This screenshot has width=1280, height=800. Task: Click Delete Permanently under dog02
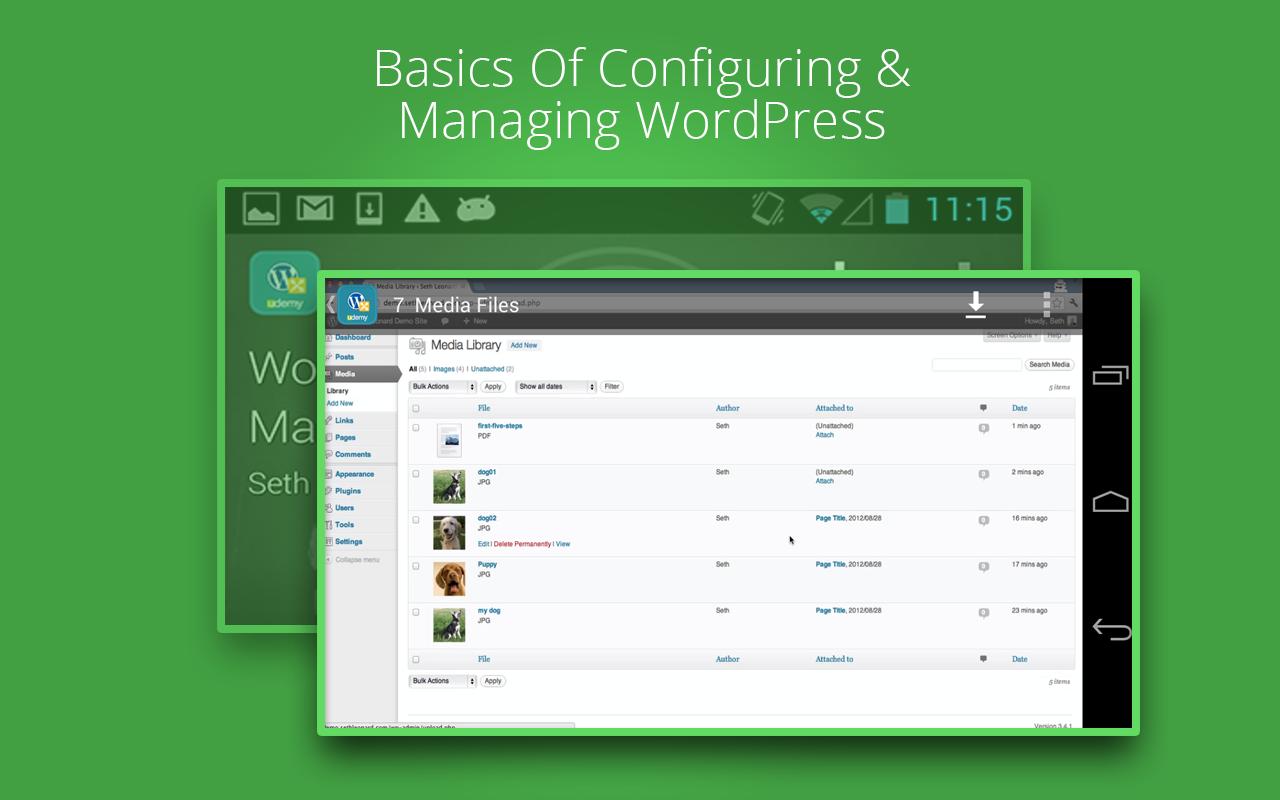[x=521, y=544]
